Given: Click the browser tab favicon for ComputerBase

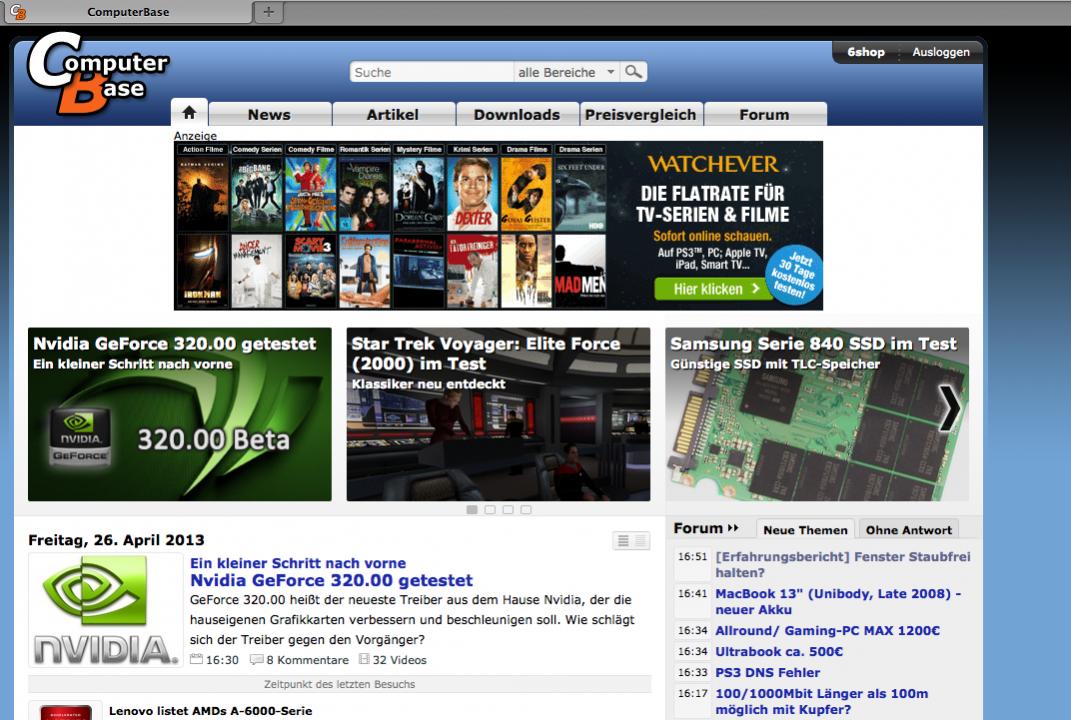Looking at the screenshot, I should click(x=18, y=12).
